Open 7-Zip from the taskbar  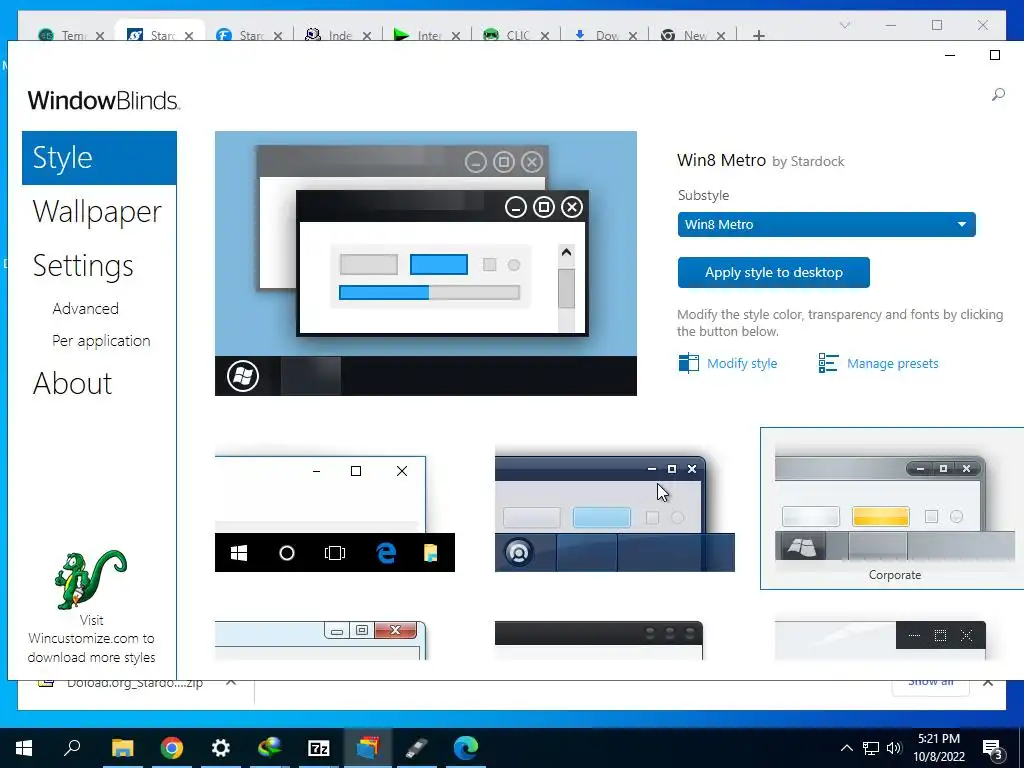coord(319,748)
